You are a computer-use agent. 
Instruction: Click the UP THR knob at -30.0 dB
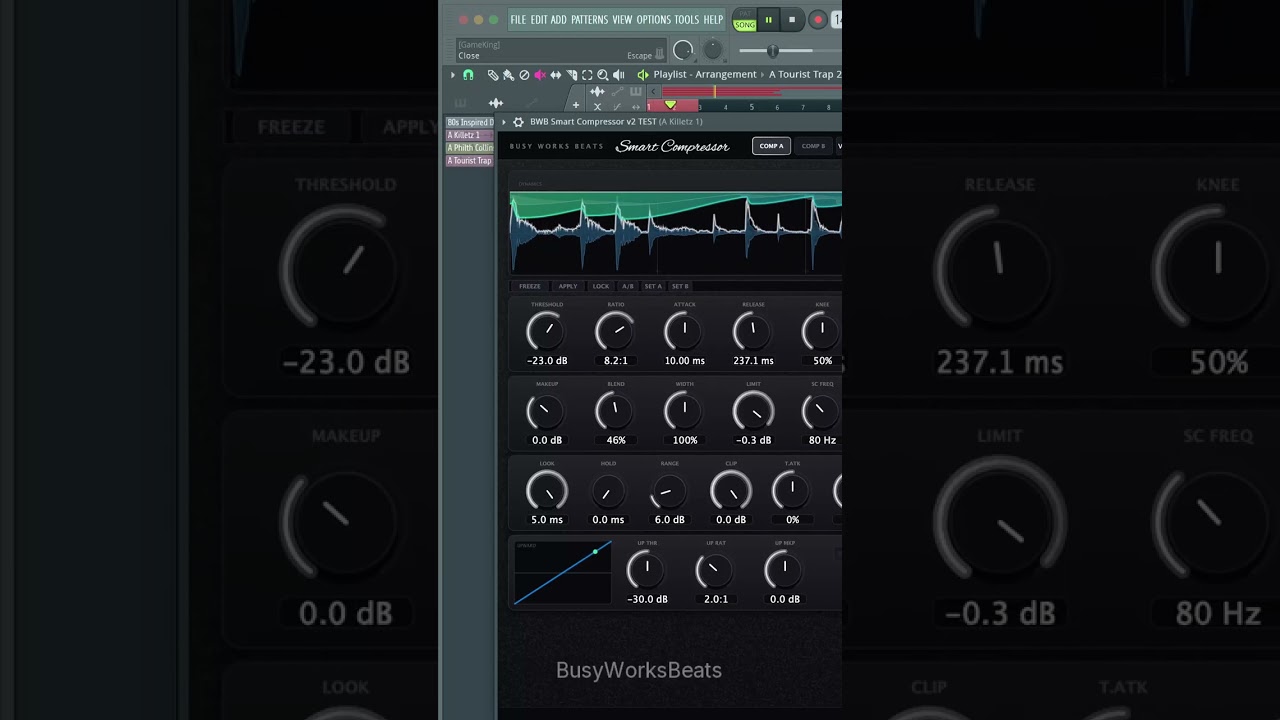coord(646,569)
